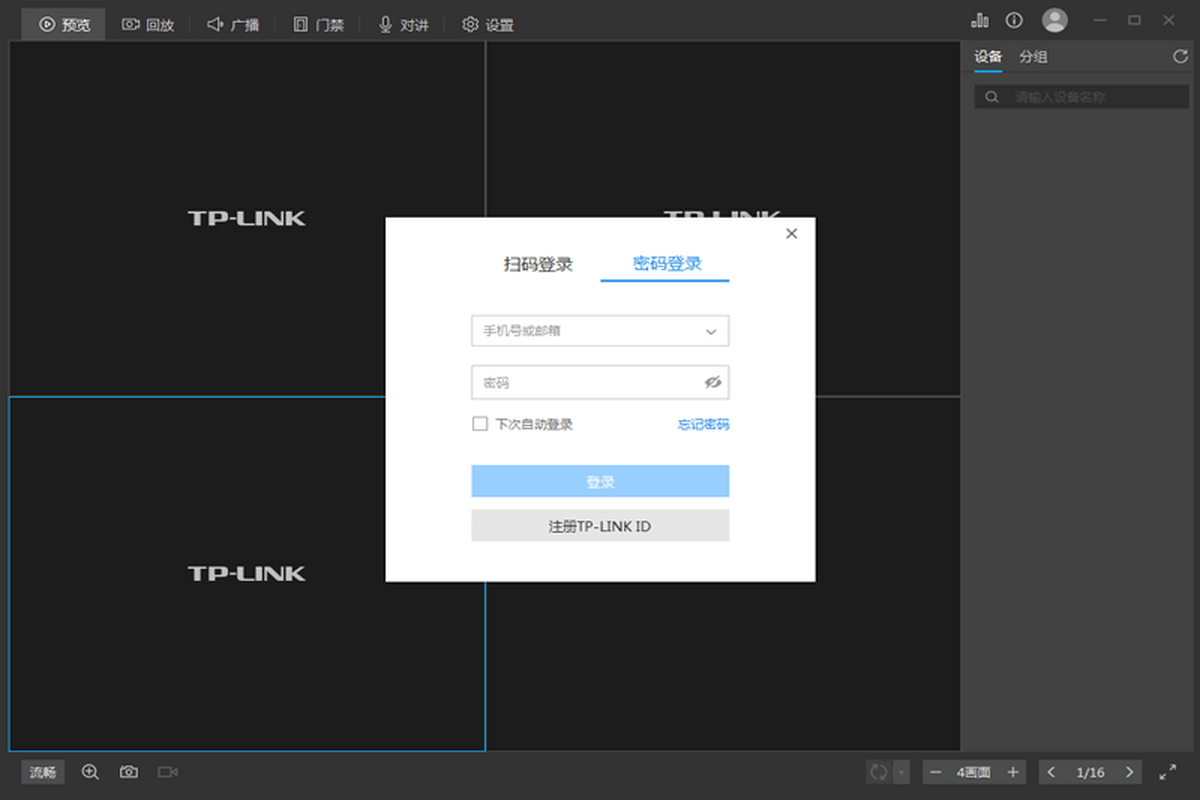
Task: Toggle password visibility eye icon
Action: [712, 382]
